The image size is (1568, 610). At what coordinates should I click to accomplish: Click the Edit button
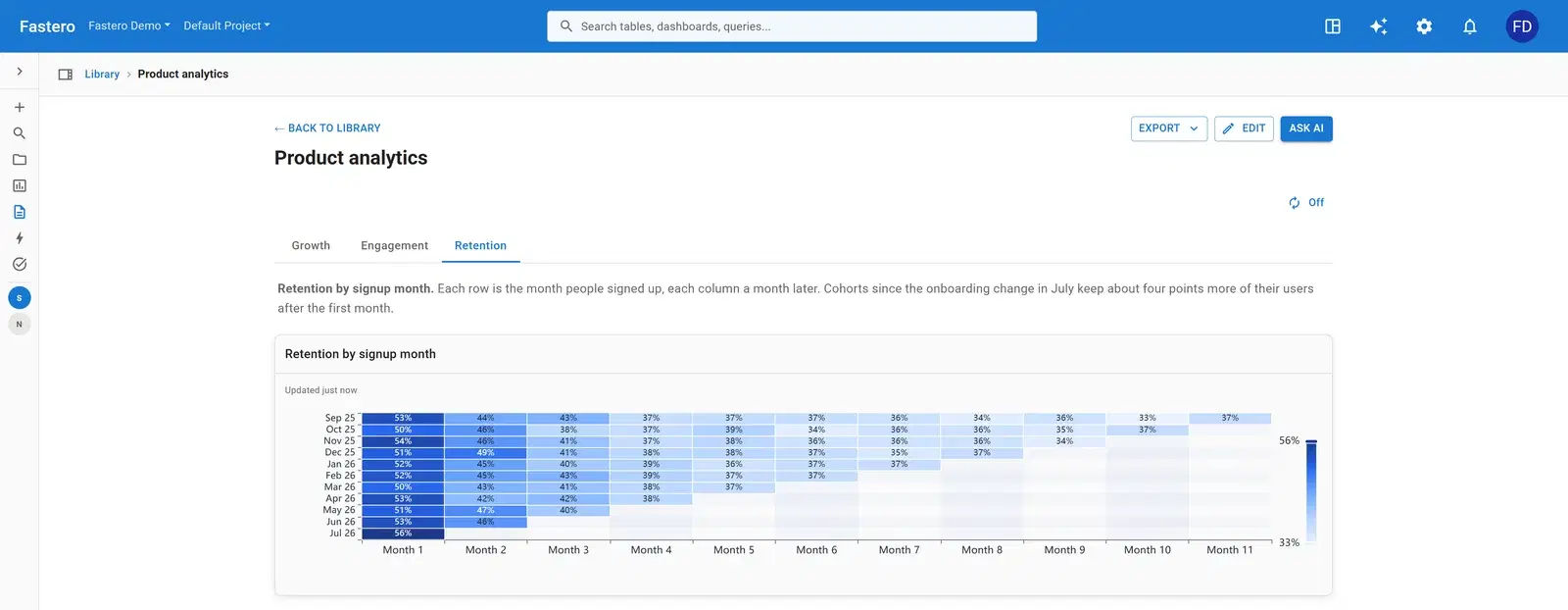point(1244,128)
